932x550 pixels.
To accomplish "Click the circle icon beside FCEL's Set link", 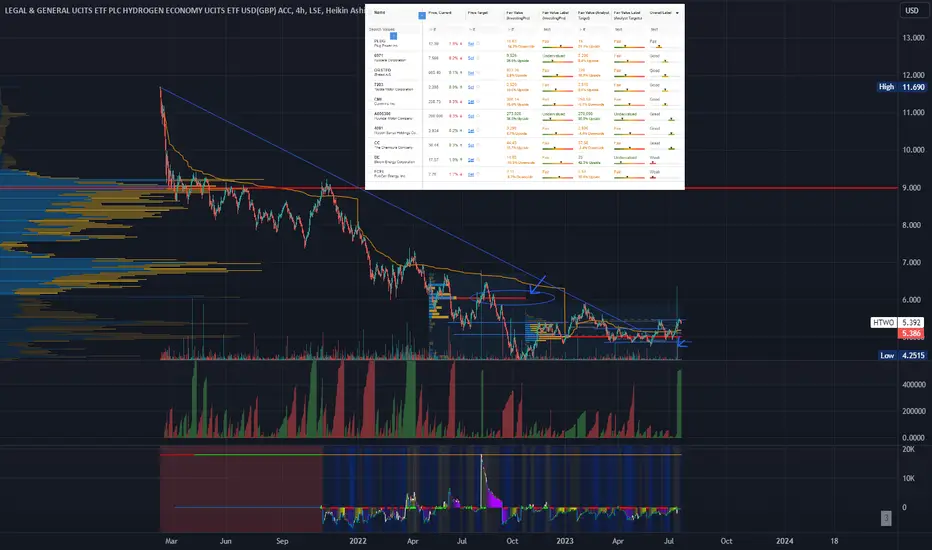I will click(x=478, y=174).
